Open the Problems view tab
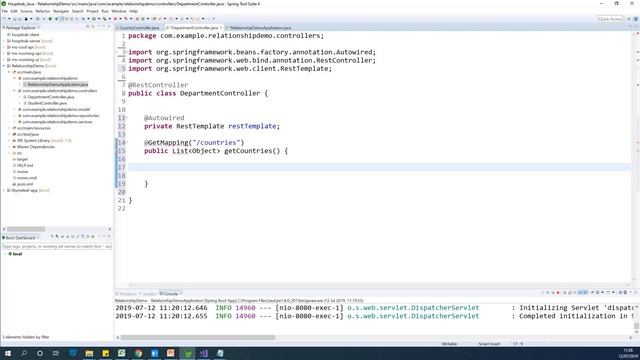The height and width of the screenshot is (360, 640). pos(127,294)
